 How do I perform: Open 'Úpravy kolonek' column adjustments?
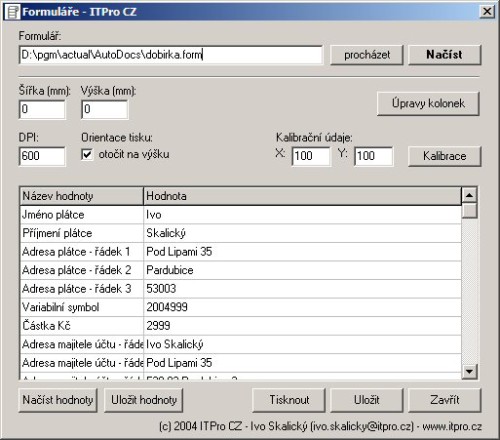click(428, 104)
